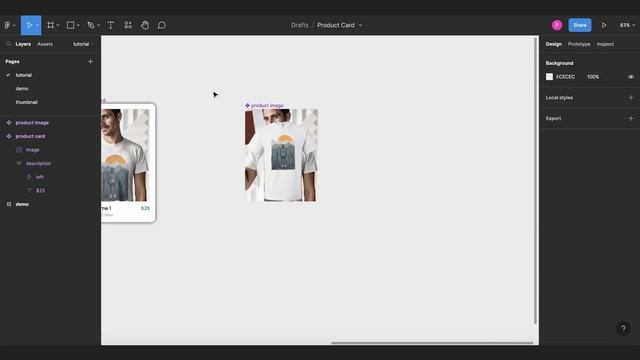640x360 pixels.
Task: Click the description layer's auto layout icon
Action: [x=19, y=163]
